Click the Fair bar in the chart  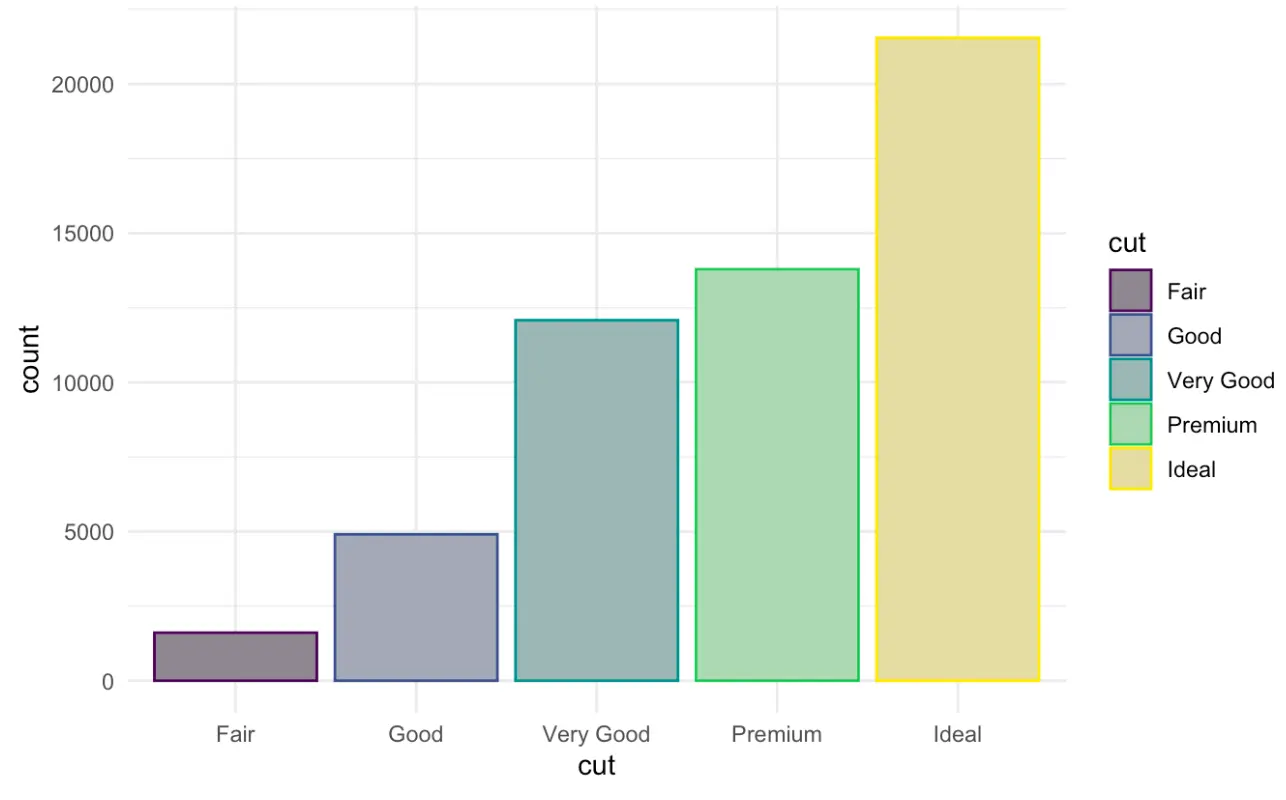tap(235, 657)
